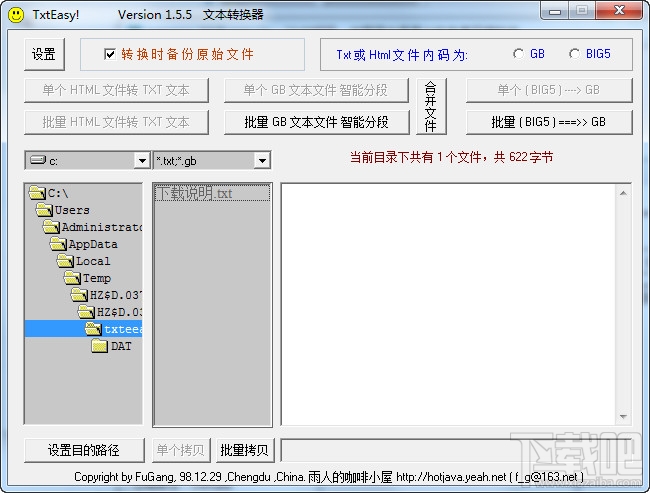Viewport: 650px width, 493px height.
Task: Click folder icon next to C:\
Action: click(37, 193)
